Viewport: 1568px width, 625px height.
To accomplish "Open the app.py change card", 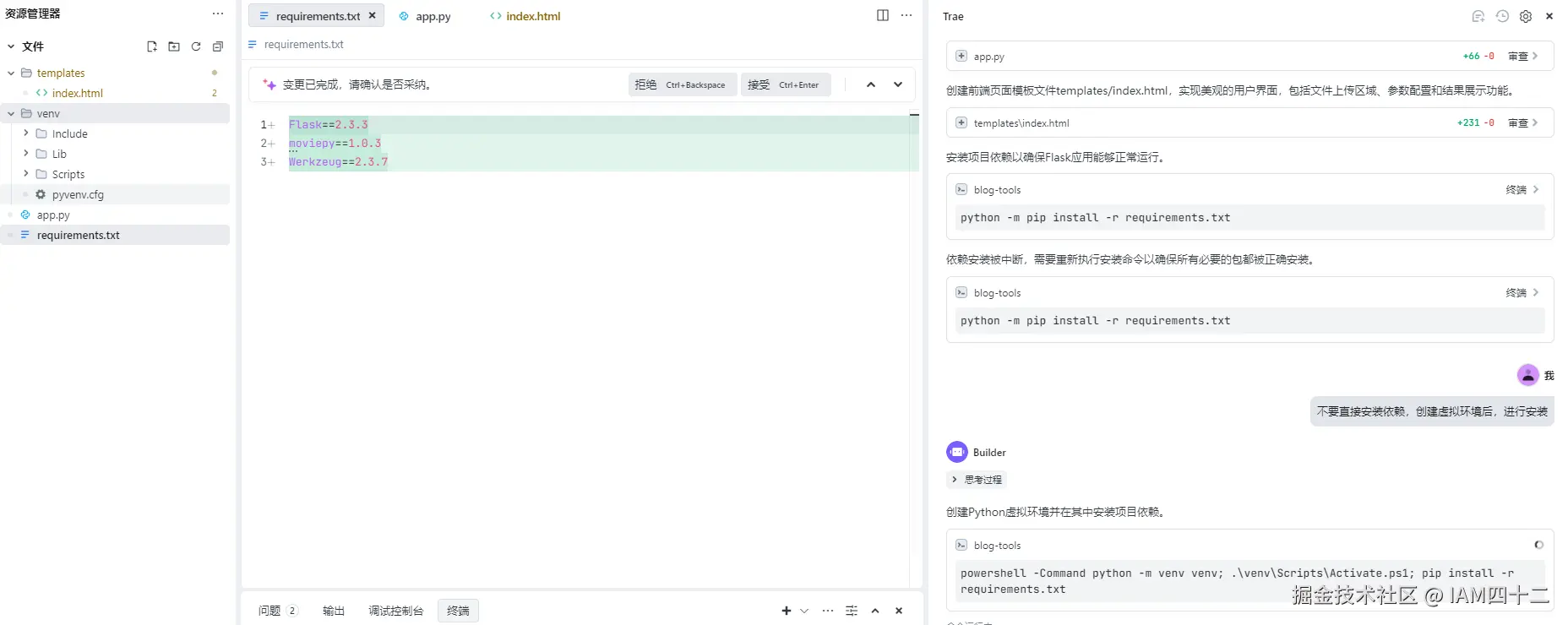I will (x=1249, y=57).
